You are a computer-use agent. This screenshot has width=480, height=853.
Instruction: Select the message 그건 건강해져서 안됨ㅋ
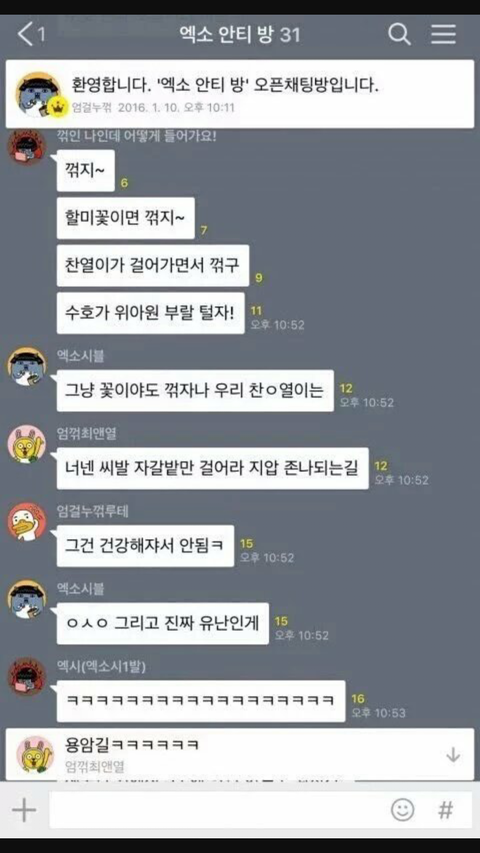[145, 546]
